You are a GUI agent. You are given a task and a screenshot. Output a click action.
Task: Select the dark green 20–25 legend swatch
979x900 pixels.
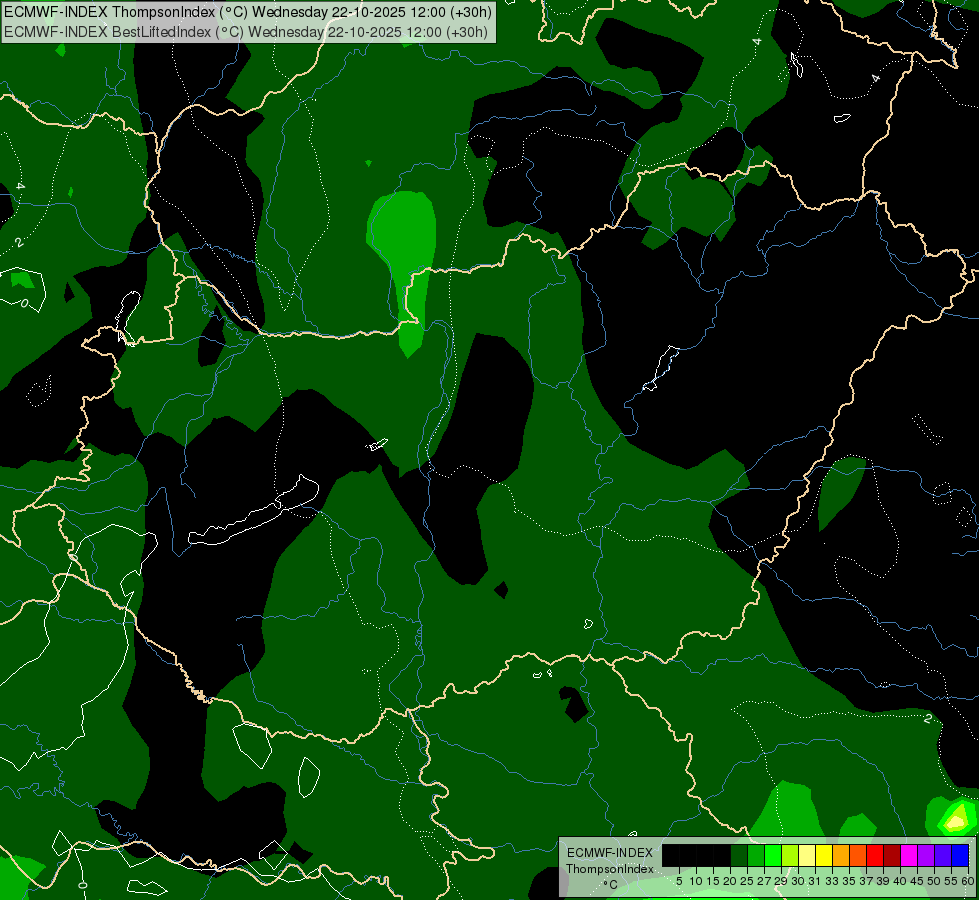(739, 855)
